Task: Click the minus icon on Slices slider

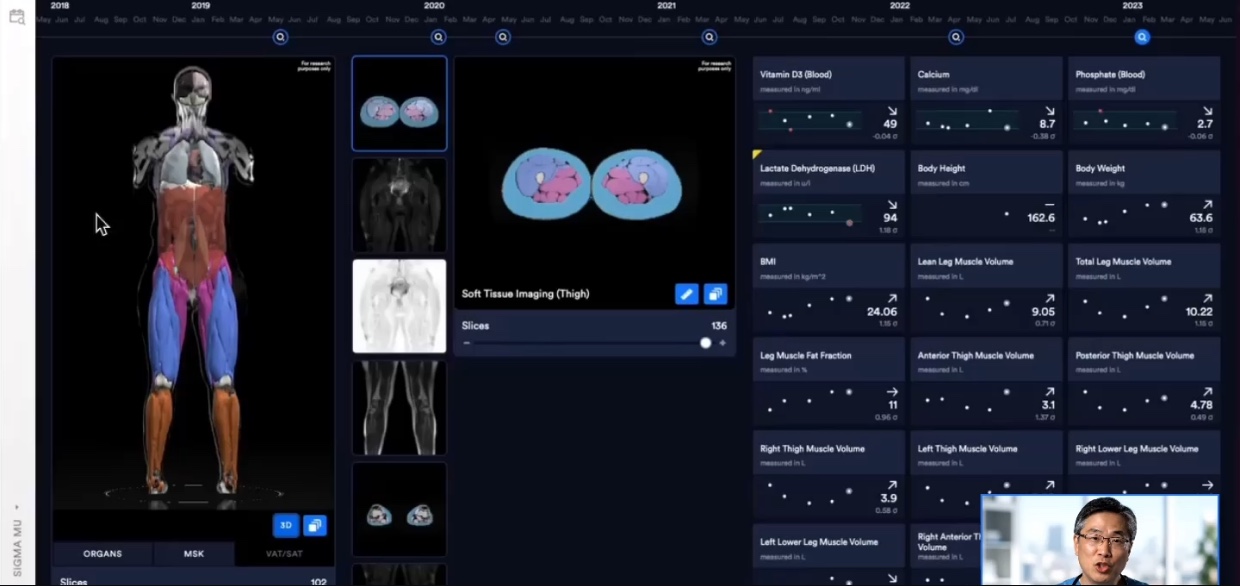Action: click(466, 343)
